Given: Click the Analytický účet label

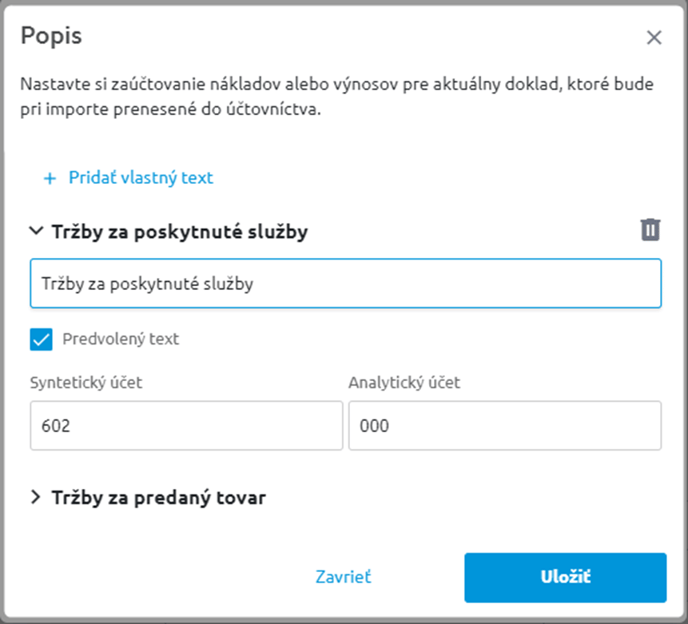Looking at the screenshot, I should coord(404,383).
